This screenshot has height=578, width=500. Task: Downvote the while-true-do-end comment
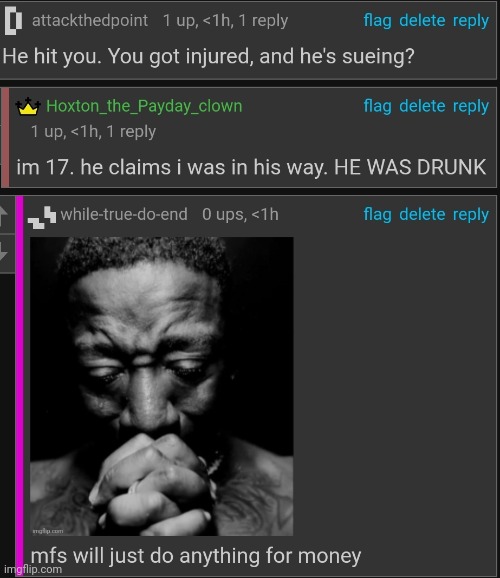click(x=4, y=252)
